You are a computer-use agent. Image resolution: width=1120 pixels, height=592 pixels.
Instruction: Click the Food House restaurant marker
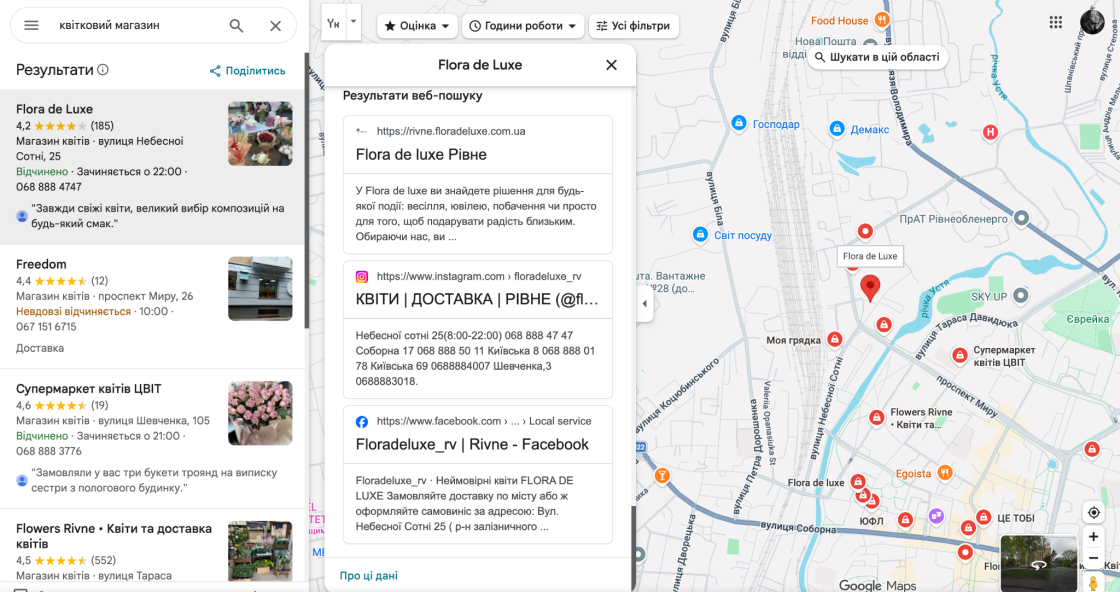882,20
